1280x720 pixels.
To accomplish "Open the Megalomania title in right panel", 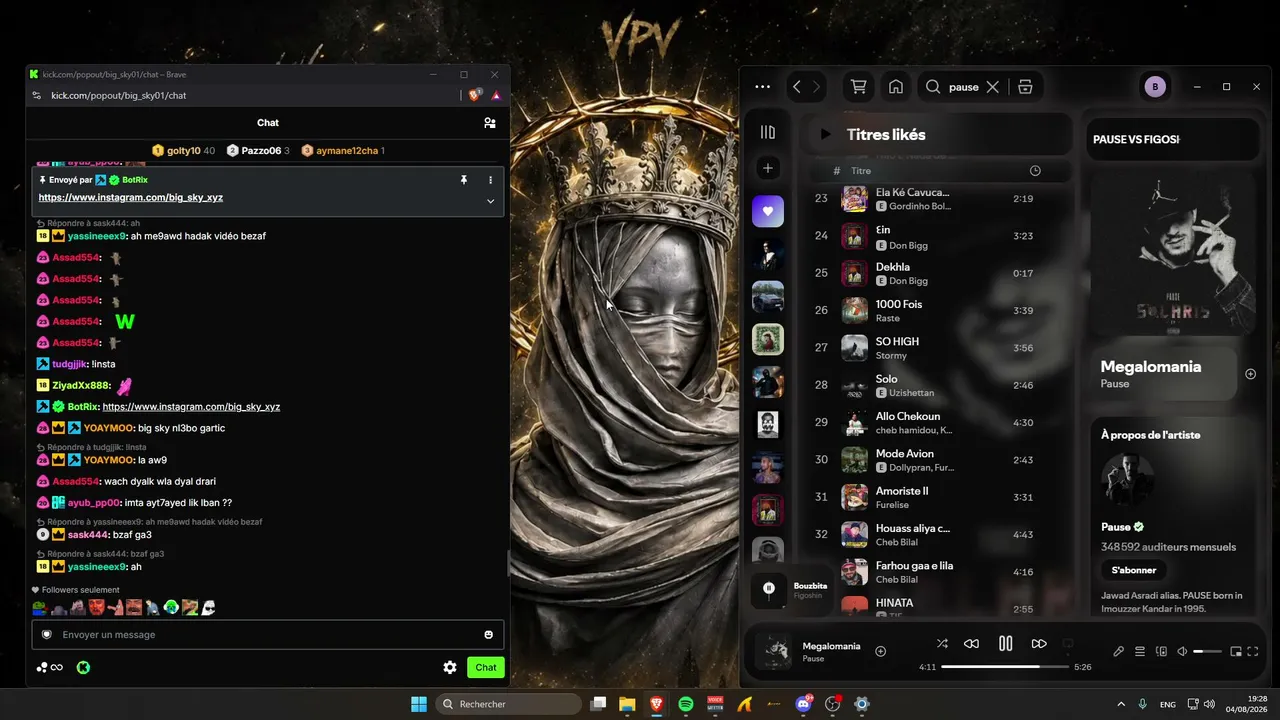I will pos(1151,366).
